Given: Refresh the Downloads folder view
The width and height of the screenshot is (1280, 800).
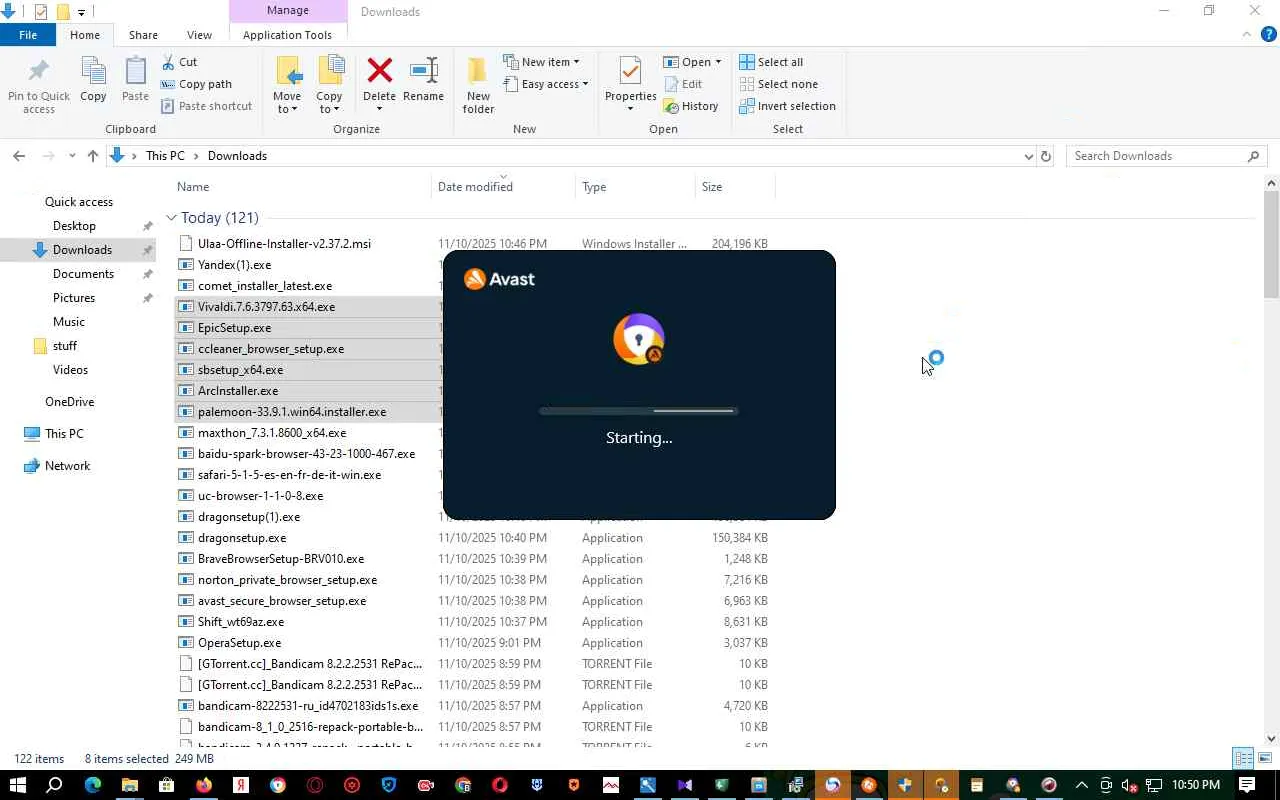Looking at the screenshot, I should pos(1046,156).
